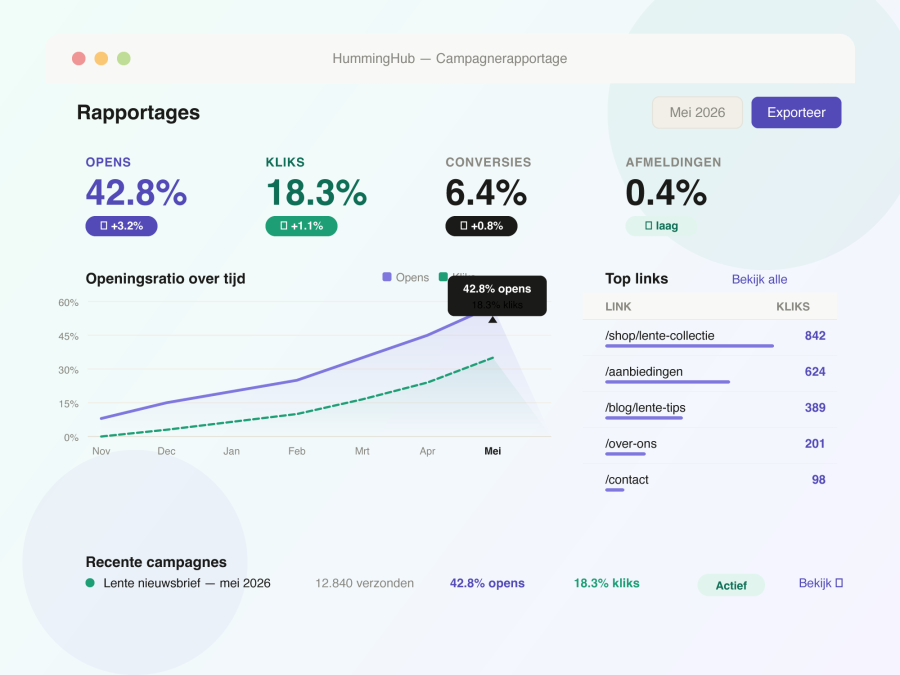Screen dimensions: 900x675
Task: Click the +0.8% conversies trend badge
Action: click(x=481, y=226)
